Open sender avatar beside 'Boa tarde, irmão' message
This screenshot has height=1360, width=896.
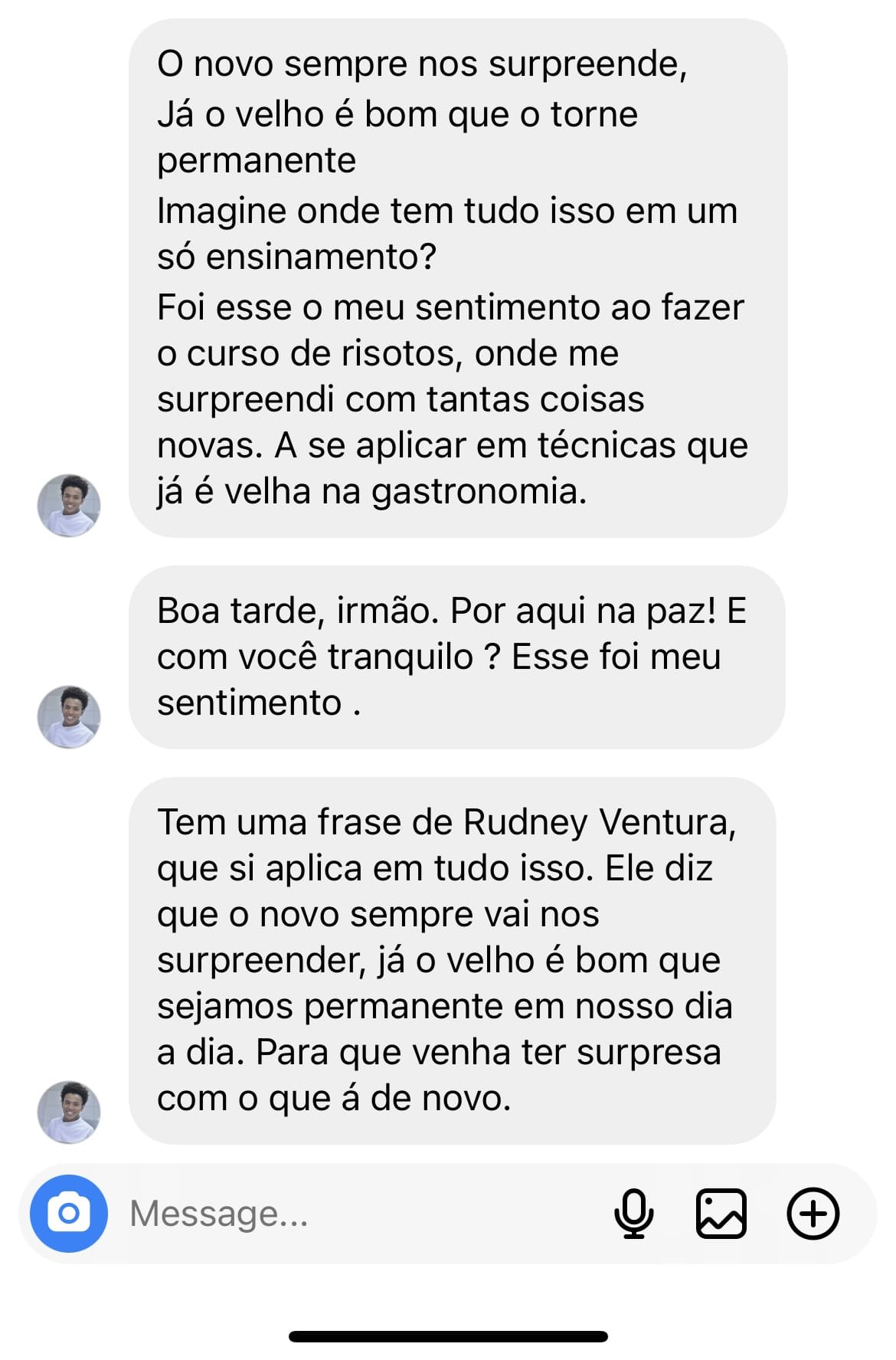[69, 716]
